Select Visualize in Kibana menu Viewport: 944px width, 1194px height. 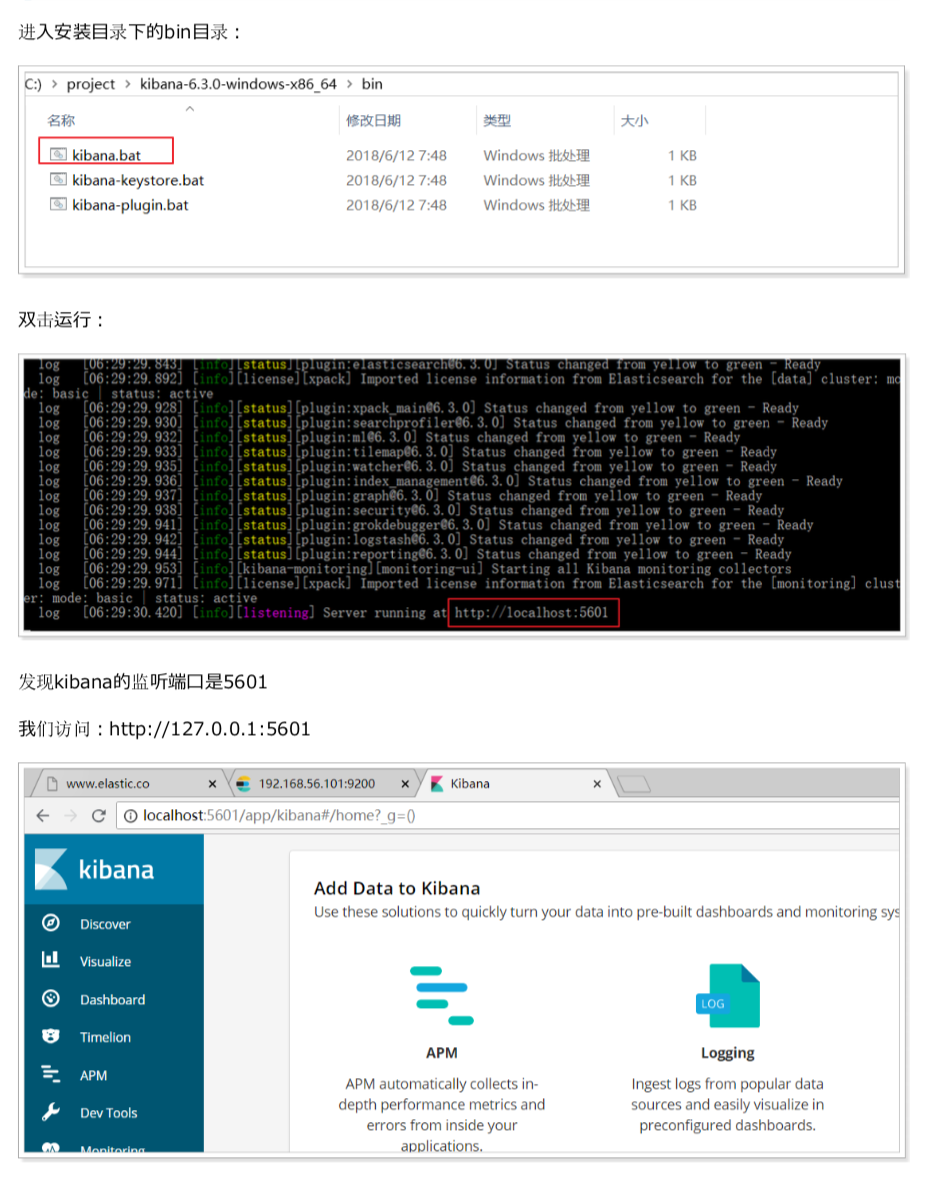click(105, 961)
